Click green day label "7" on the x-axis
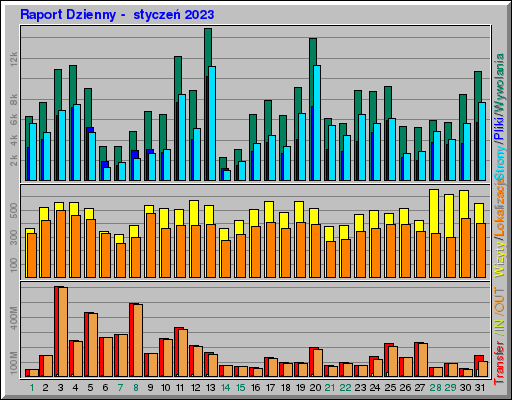The image size is (512, 400). (120, 388)
